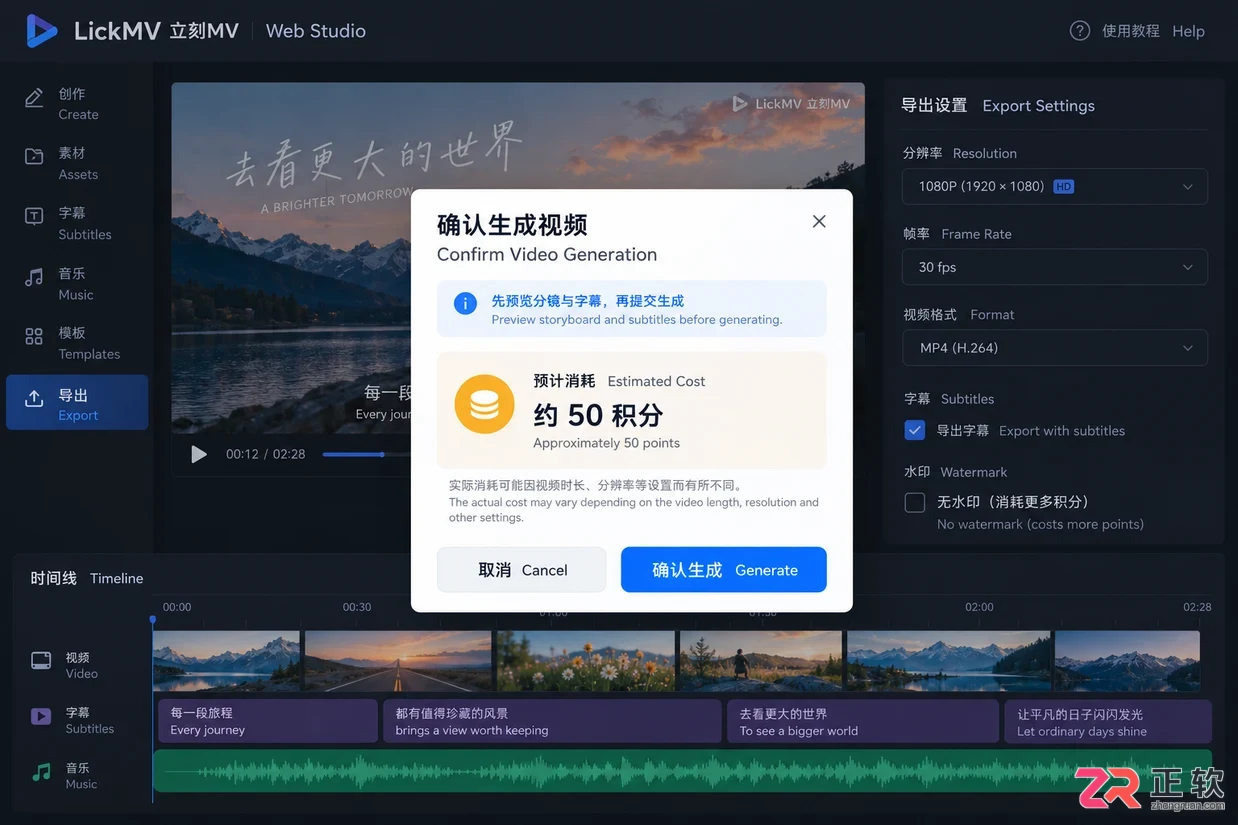The width and height of the screenshot is (1238, 825).
Task: Select the "To see a bigger world" subtitle
Action: coord(863,721)
